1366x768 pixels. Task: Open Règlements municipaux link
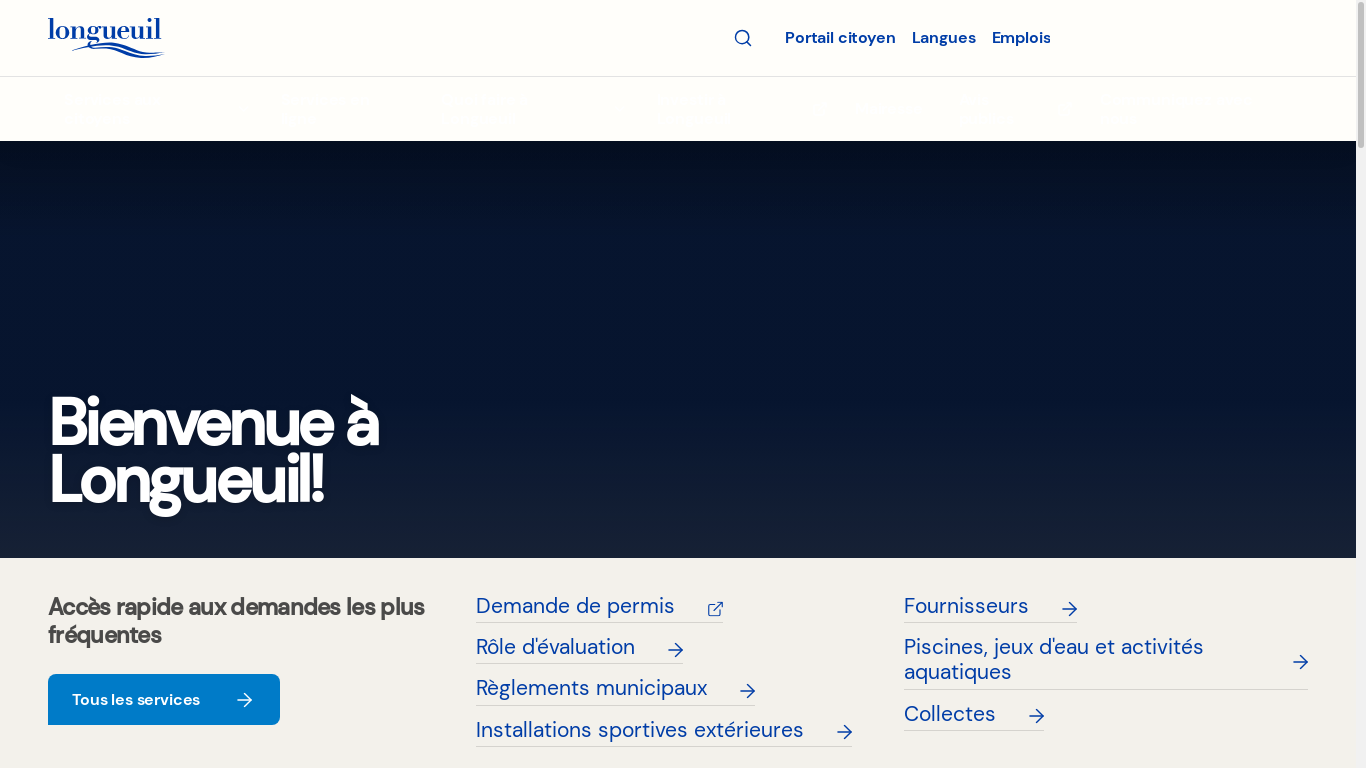click(615, 689)
